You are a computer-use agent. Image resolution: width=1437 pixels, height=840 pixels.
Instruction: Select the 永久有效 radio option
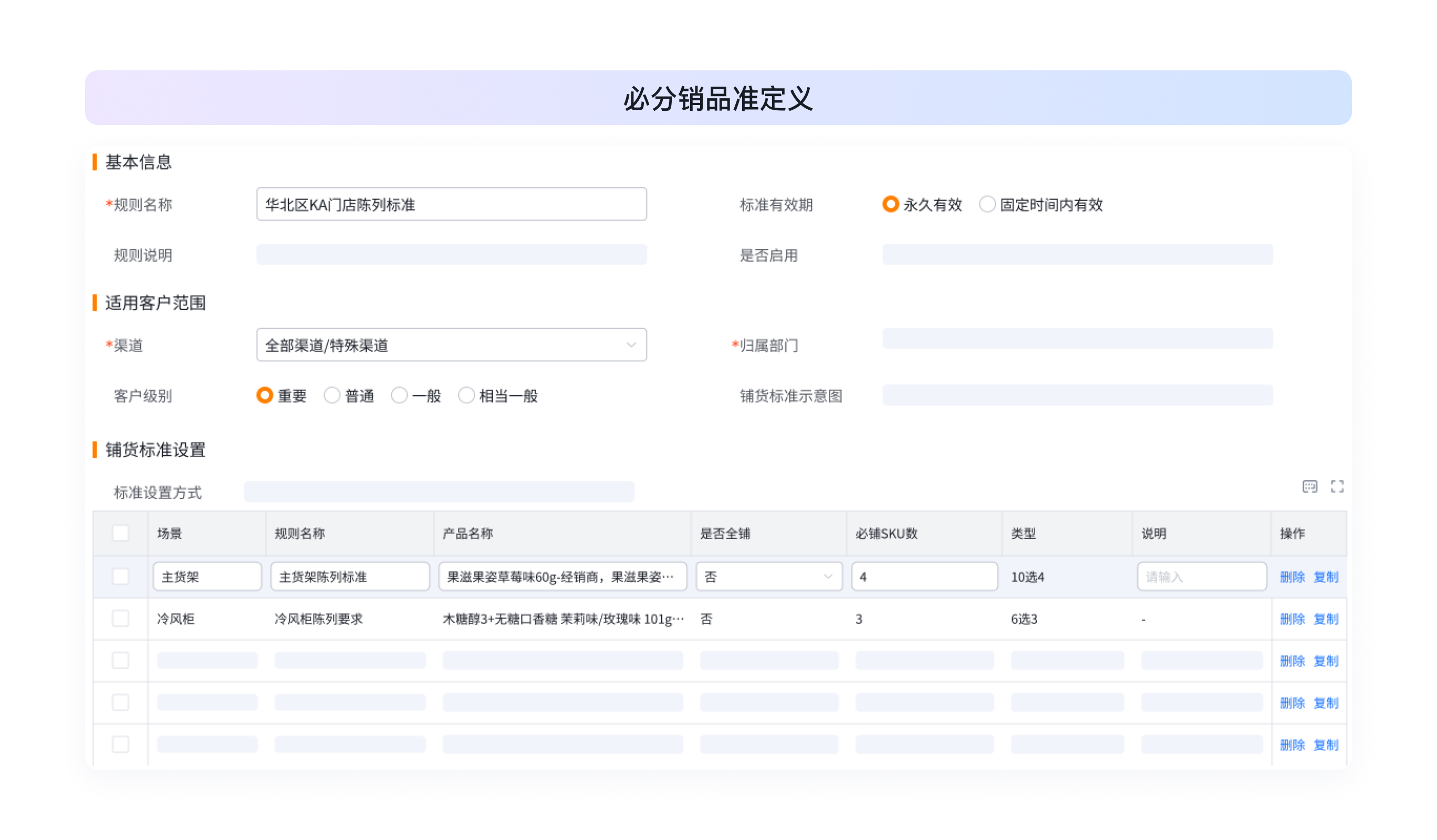(x=891, y=204)
